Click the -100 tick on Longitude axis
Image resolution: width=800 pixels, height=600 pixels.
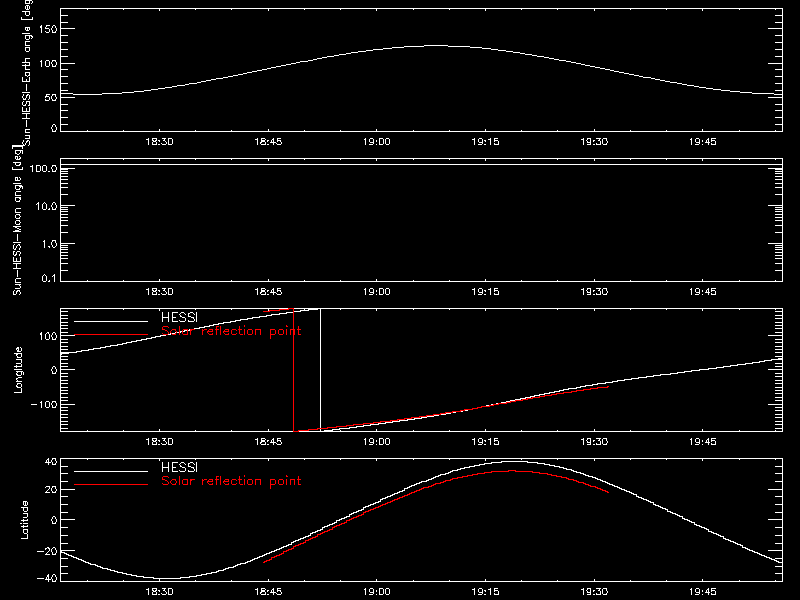[x=44, y=404]
